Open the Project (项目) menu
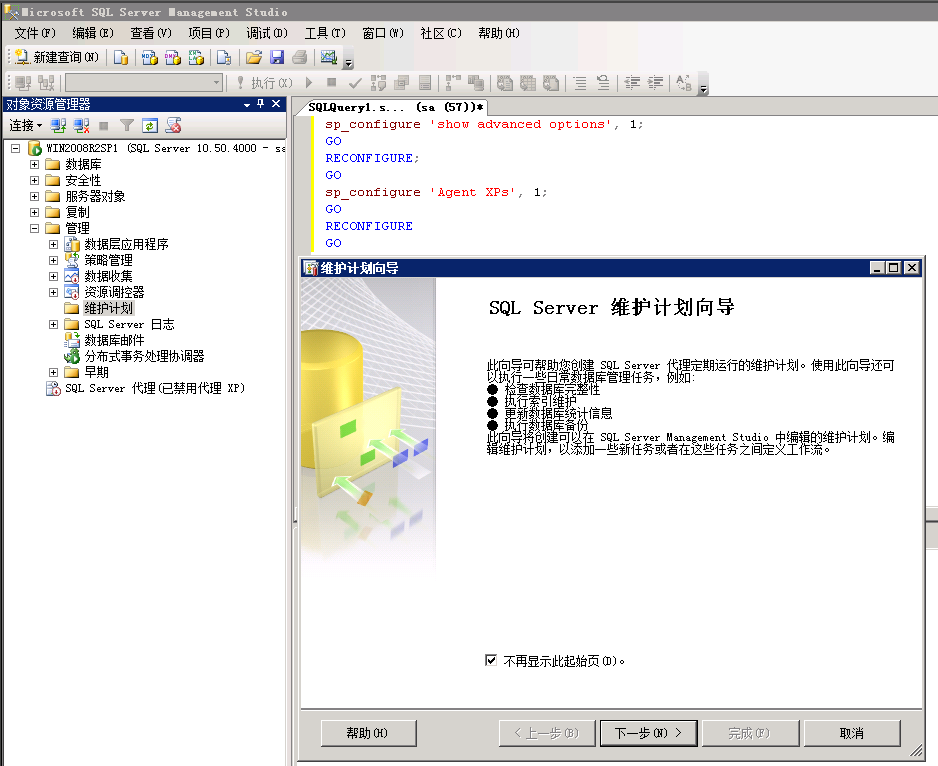The image size is (938, 766). (209, 34)
